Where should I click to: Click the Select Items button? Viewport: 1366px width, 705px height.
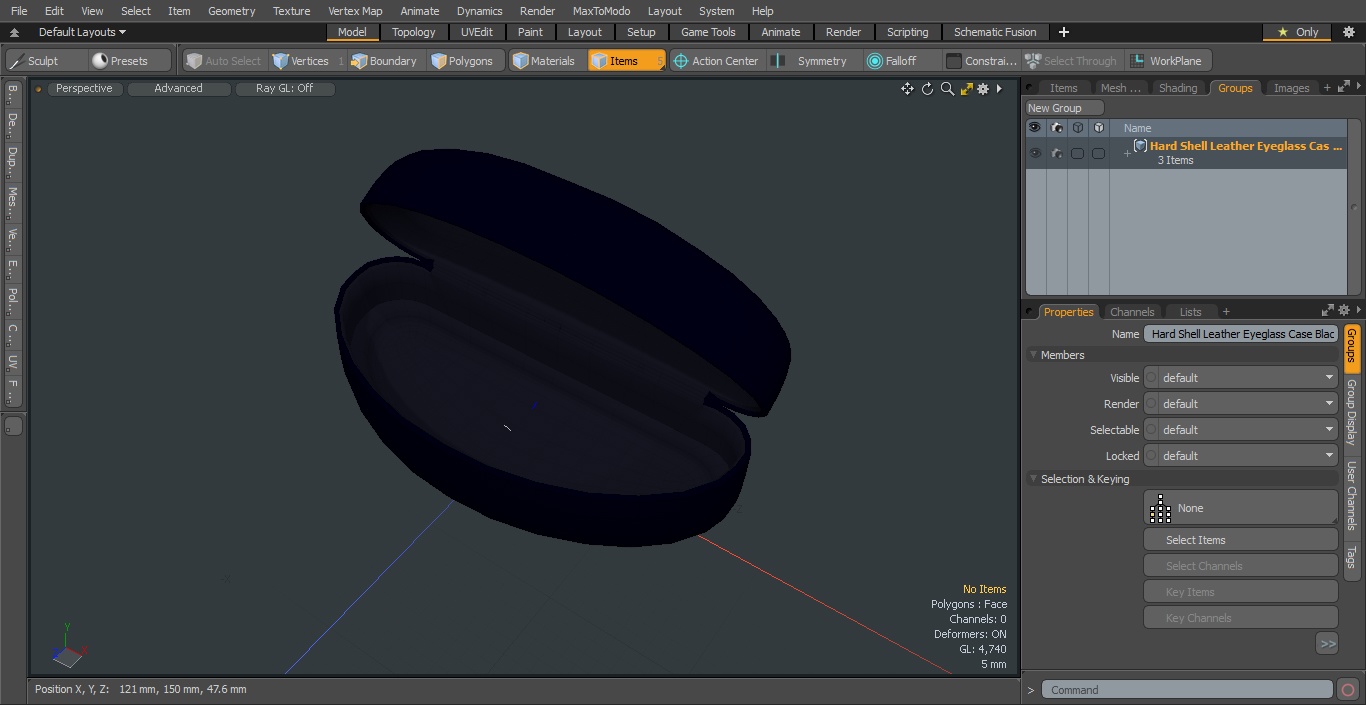[x=1241, y=540]
